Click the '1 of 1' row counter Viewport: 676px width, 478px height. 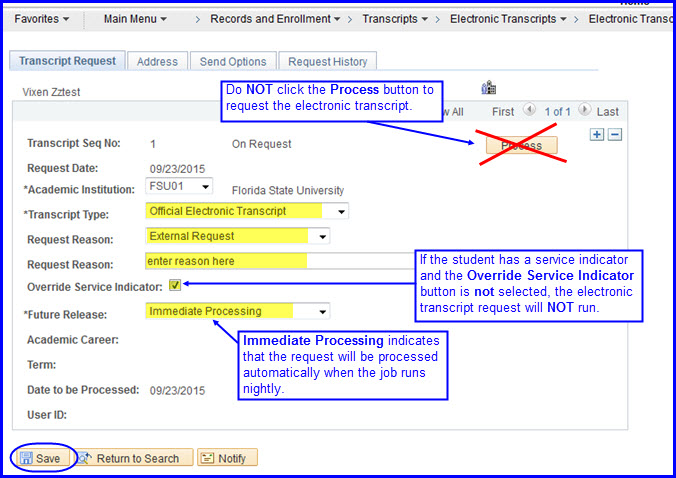(557, 112)
